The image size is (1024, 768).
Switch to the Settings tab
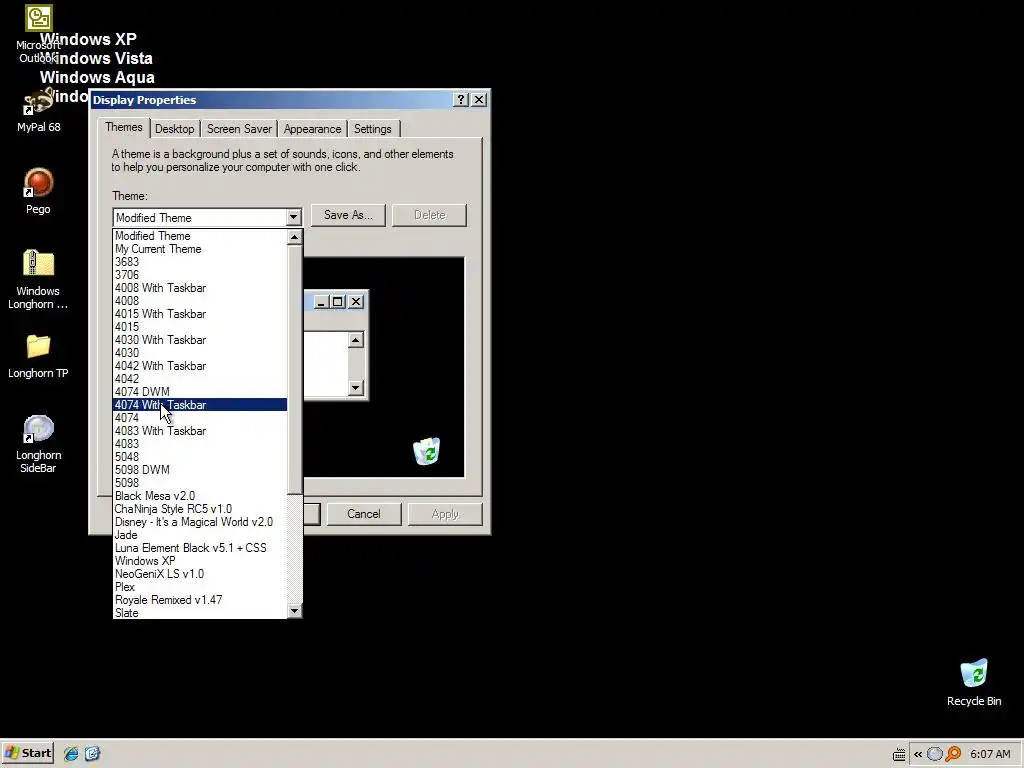[372, 129]
